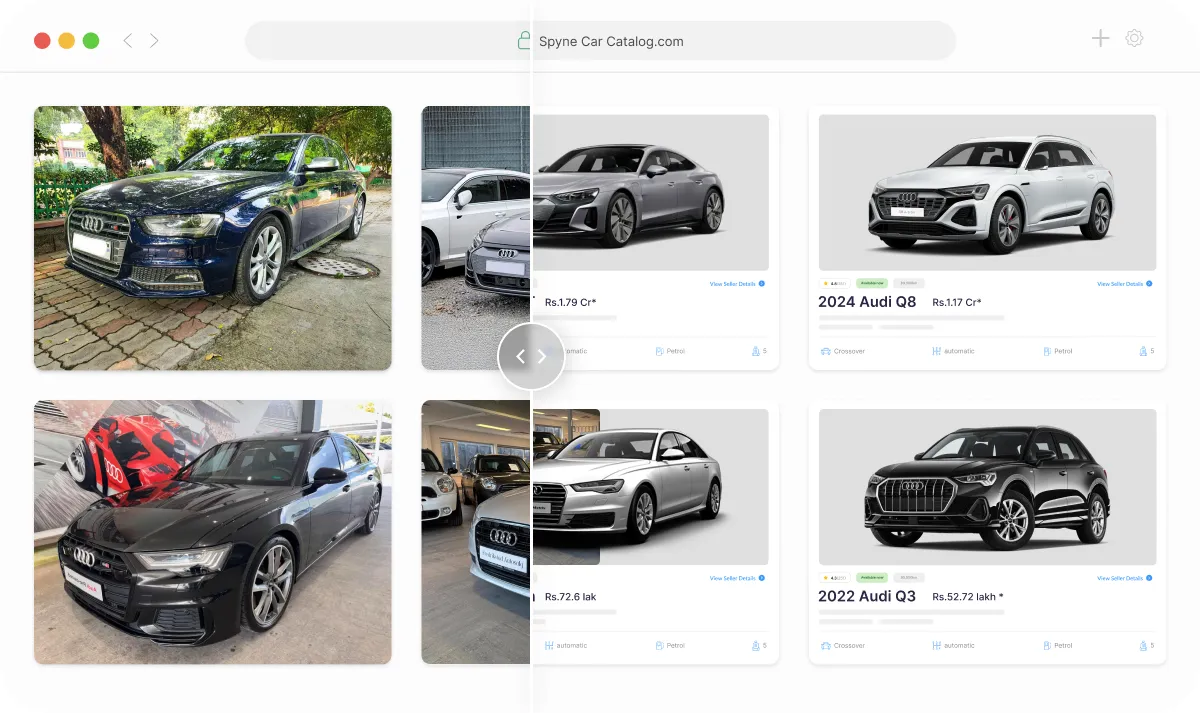
Task: Click the gearbox automatic icon on Audi Q8 card
Action: [x=937, y=351]
